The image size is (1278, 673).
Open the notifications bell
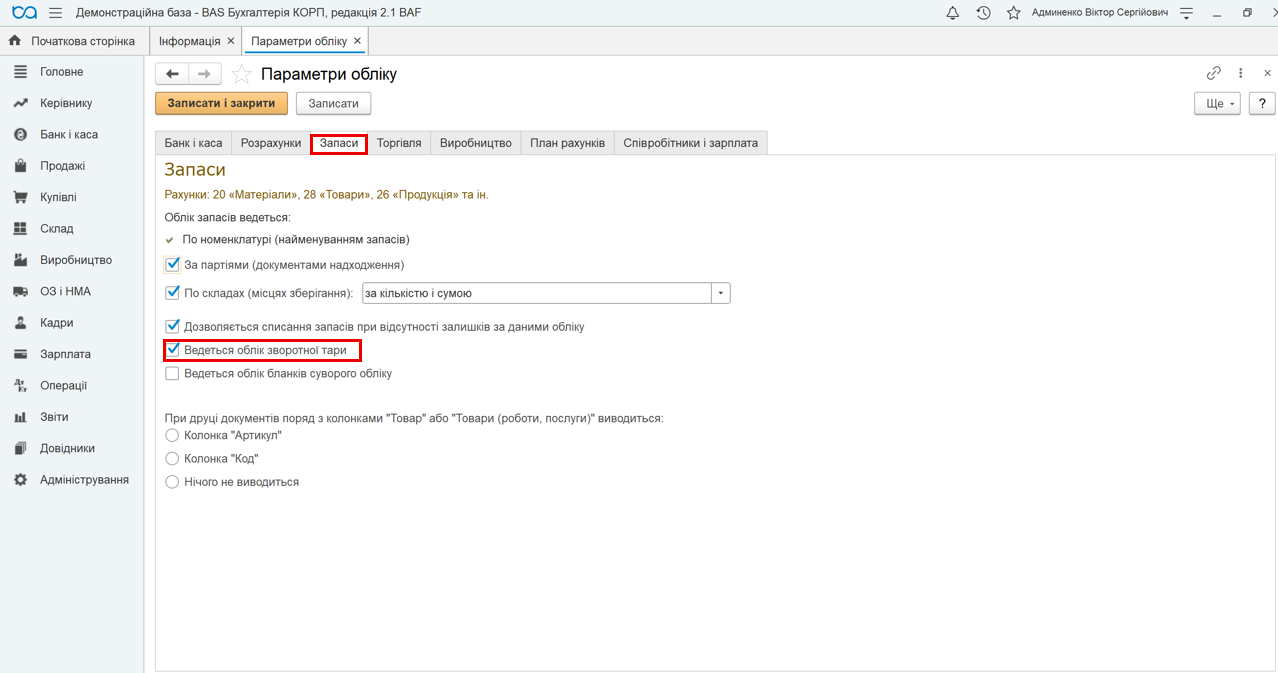[952, 13]
